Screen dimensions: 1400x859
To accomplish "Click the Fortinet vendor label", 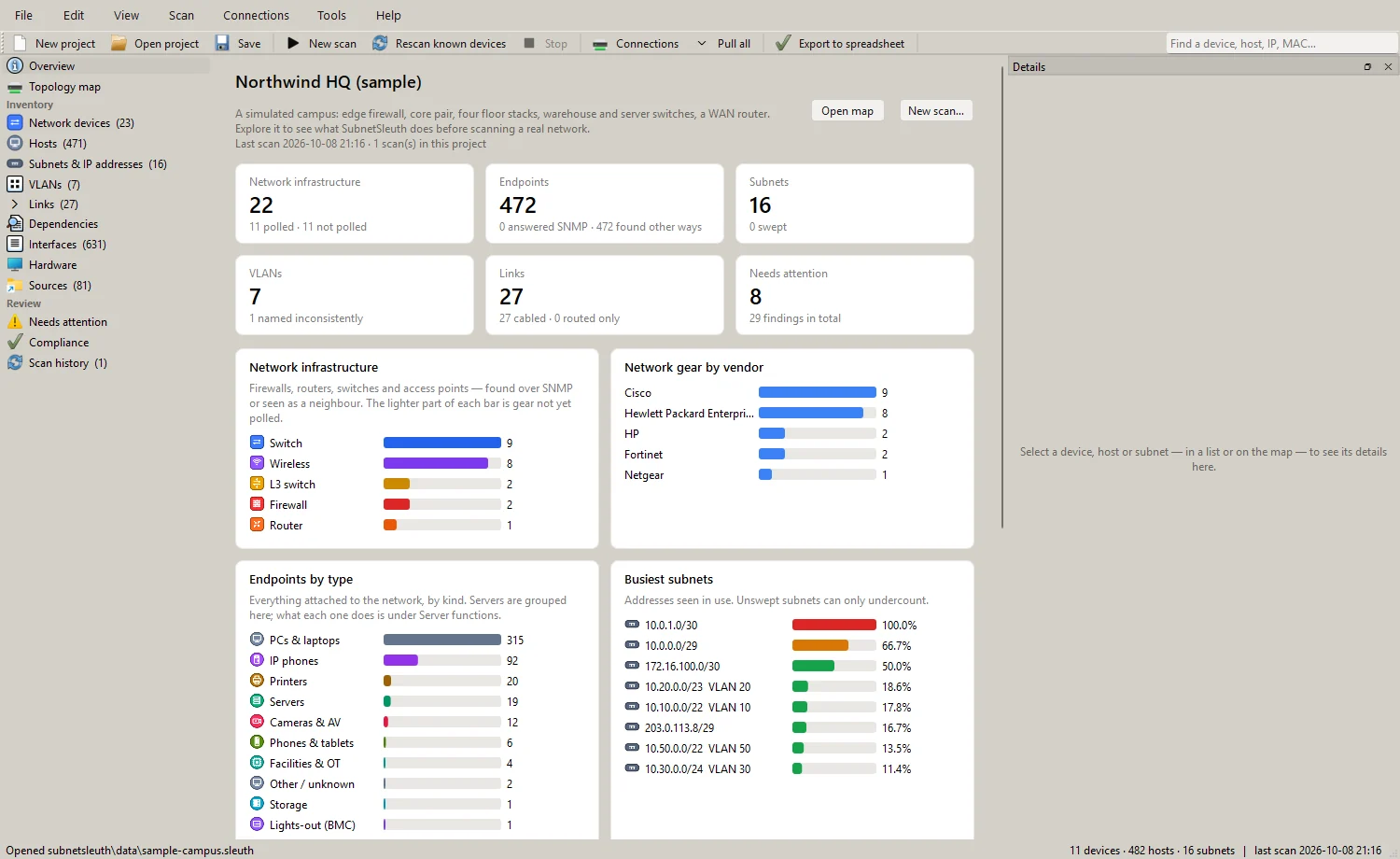I will click(x=643, y=455).
